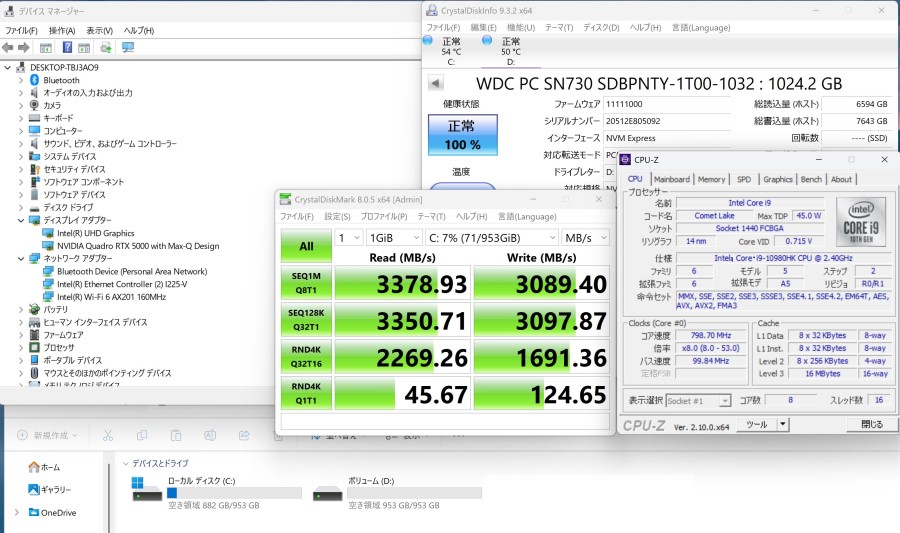Image resolution: width=900 pixels, height=533 pixels.
Task: Click the Forward arrow in Device Manager toolbar
Action: [24, 48]
